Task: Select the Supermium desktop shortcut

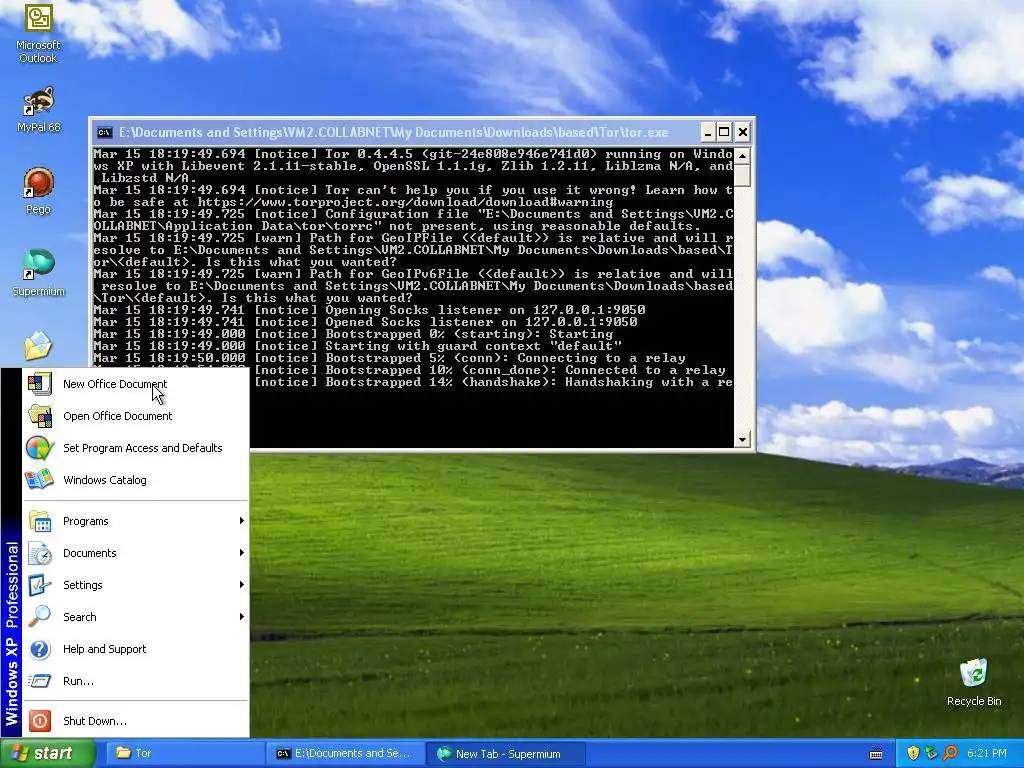Action: [38, 273]
